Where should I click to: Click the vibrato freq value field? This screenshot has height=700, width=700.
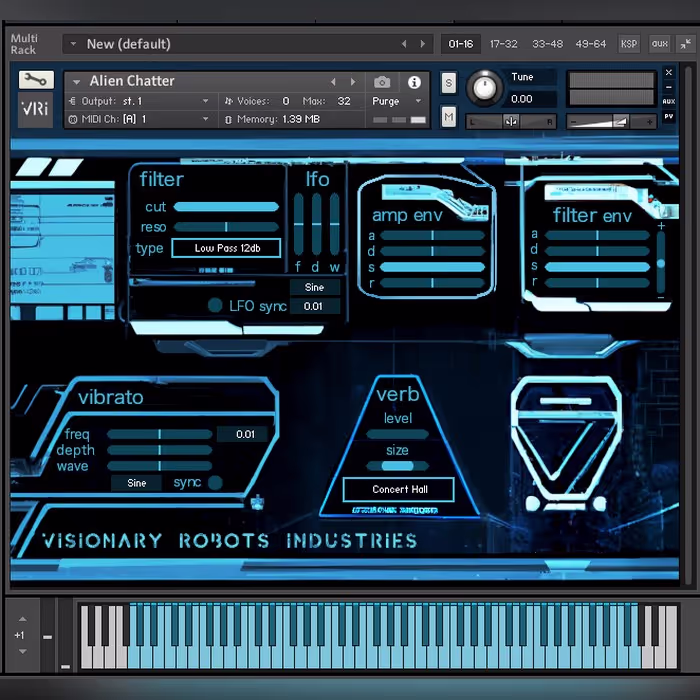245,434
